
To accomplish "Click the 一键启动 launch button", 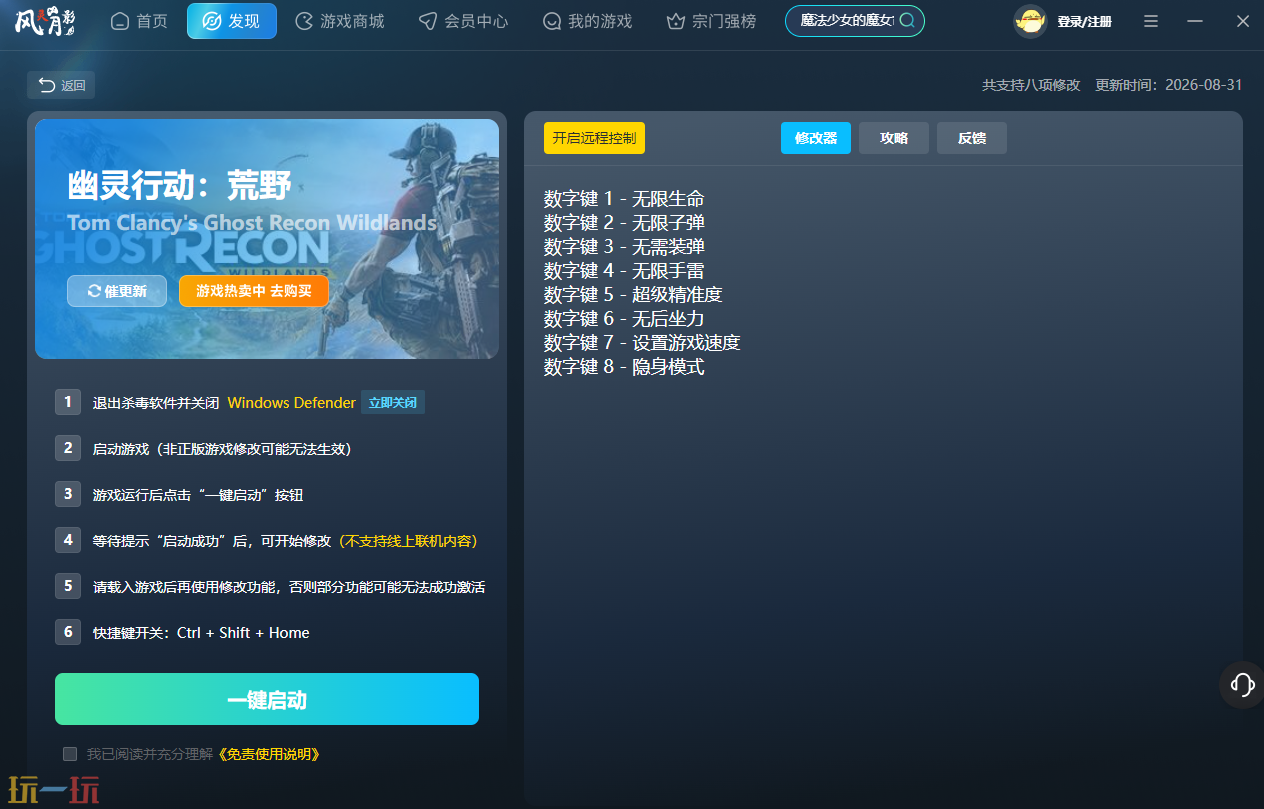I will click(x=267, y=699).
